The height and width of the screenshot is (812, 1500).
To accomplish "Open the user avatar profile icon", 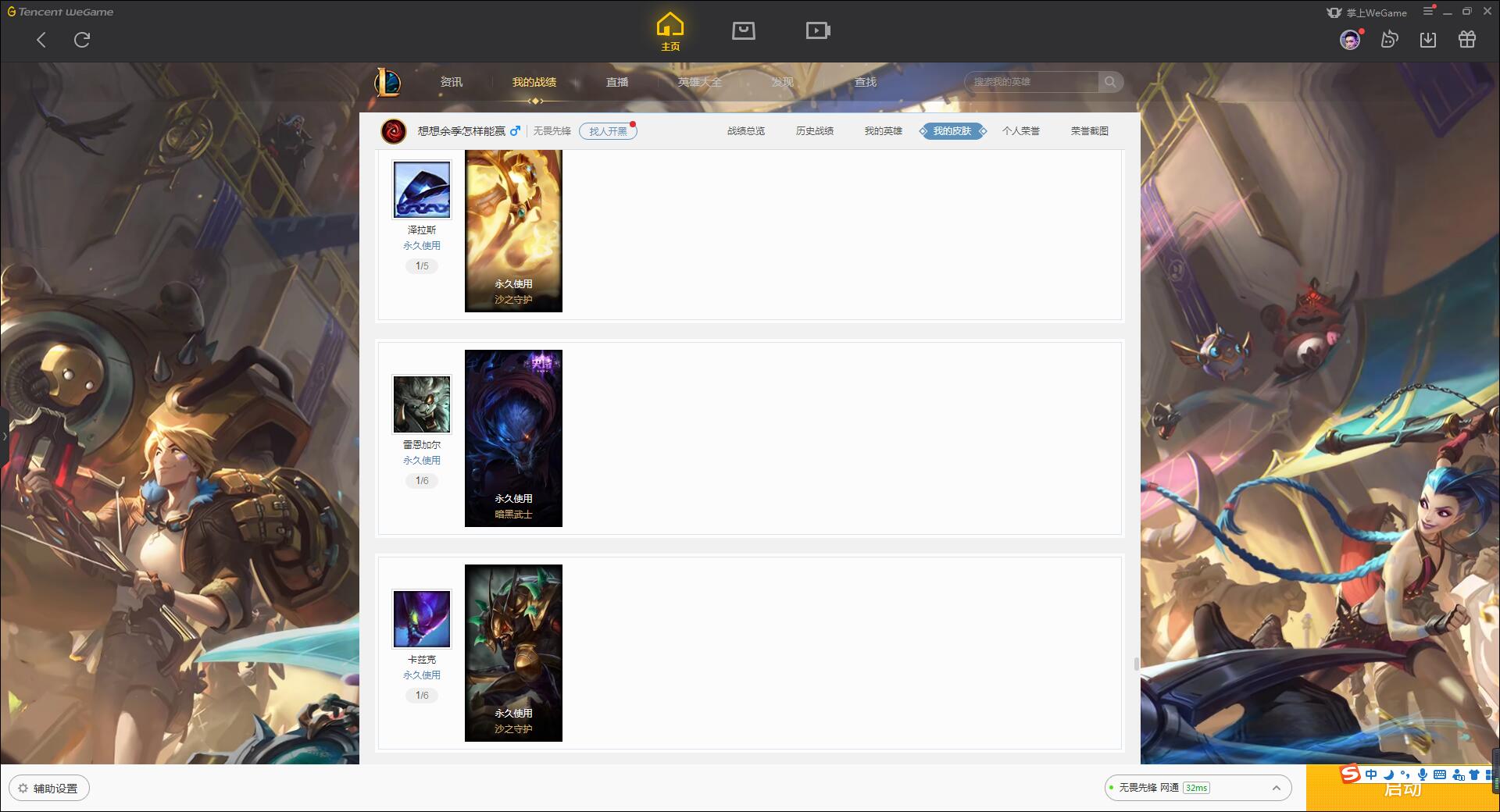I will [1350, 40].
